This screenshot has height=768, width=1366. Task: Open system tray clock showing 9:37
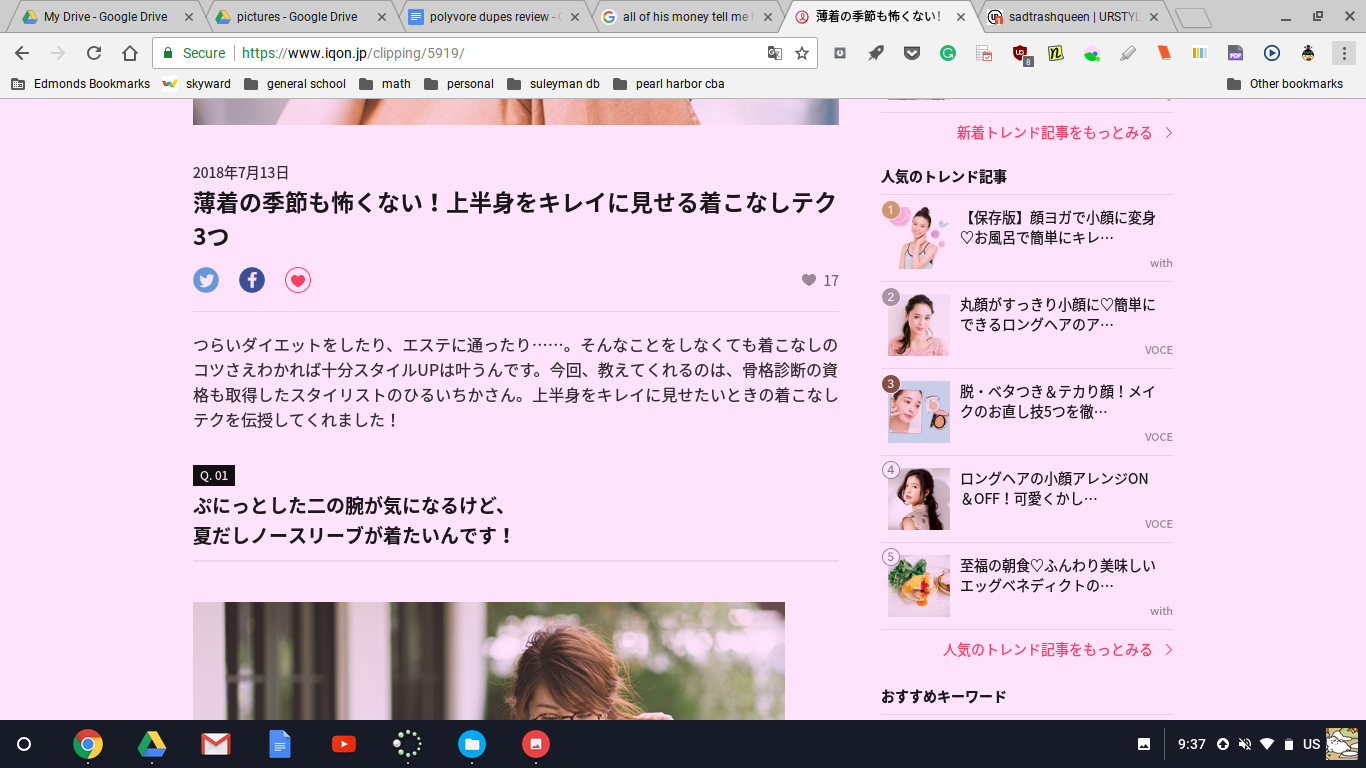pyautogui.click(x=1192, y=744)
